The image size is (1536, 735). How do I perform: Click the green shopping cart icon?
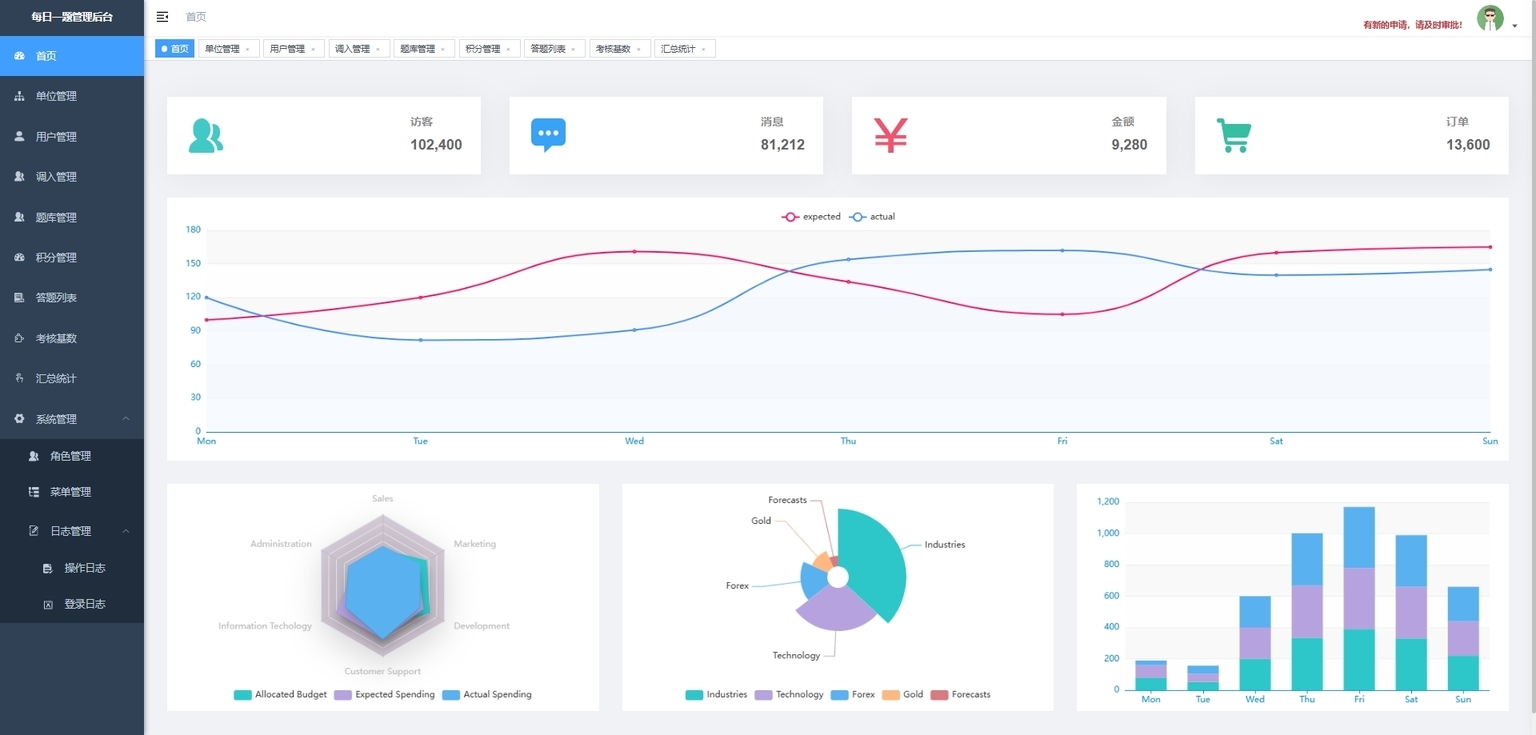[1234, 135]
